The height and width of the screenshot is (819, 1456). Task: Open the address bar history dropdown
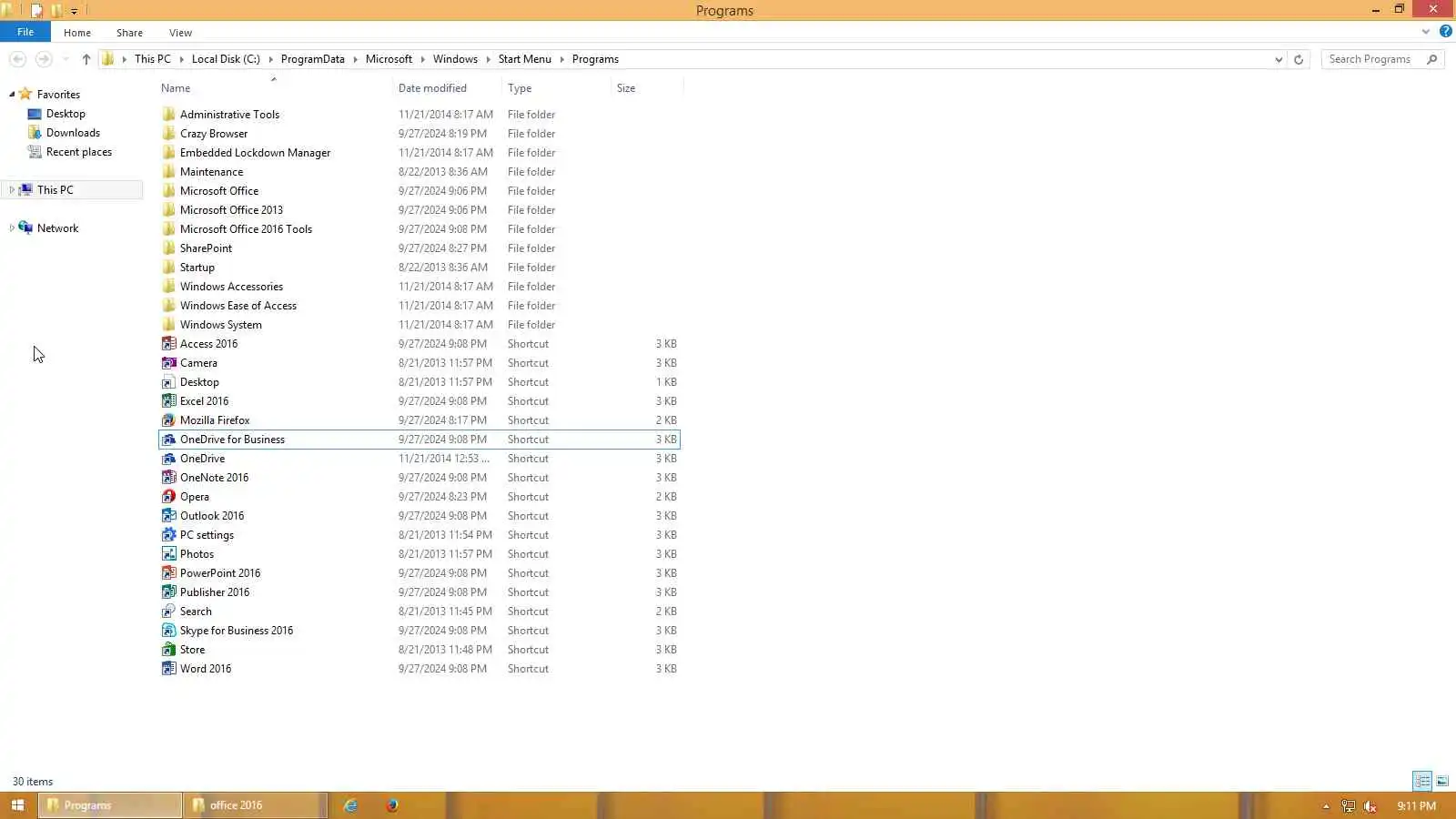[x=1279, y=59]
